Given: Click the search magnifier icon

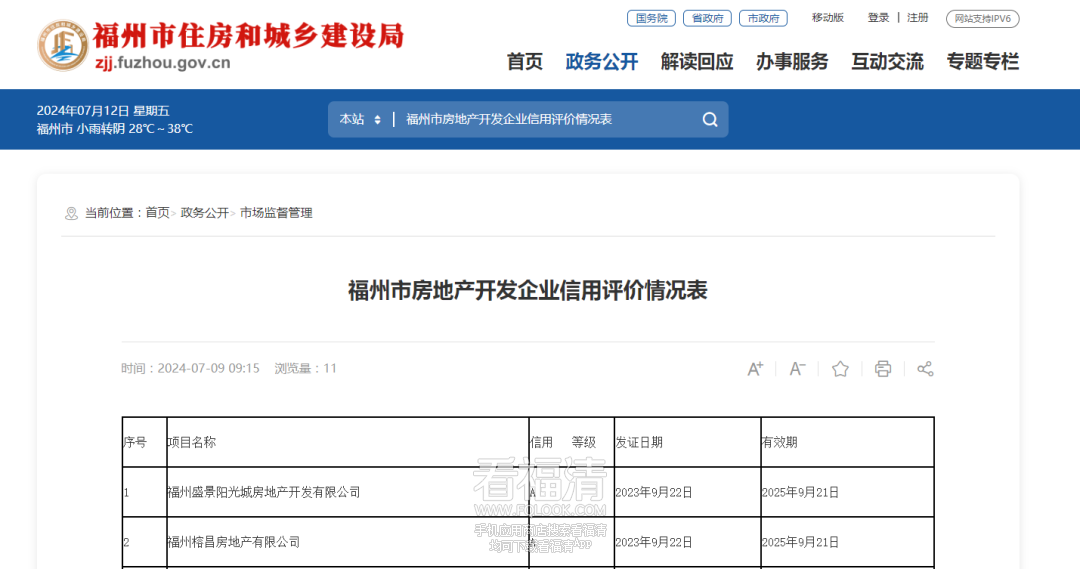Looking at the screenshot, I should coord(710,120).
